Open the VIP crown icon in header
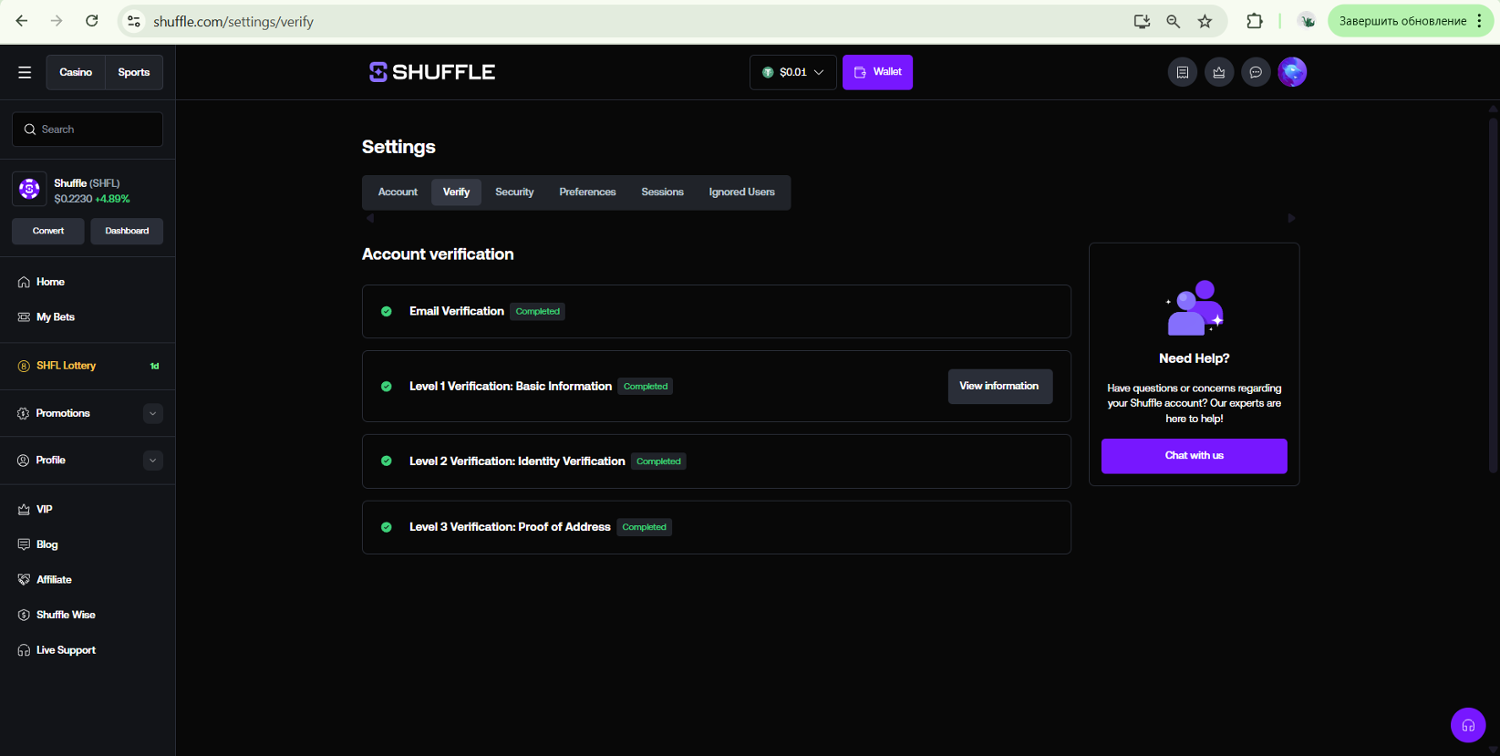This screenshot has height=756, width=1500. pos(1219,72)
